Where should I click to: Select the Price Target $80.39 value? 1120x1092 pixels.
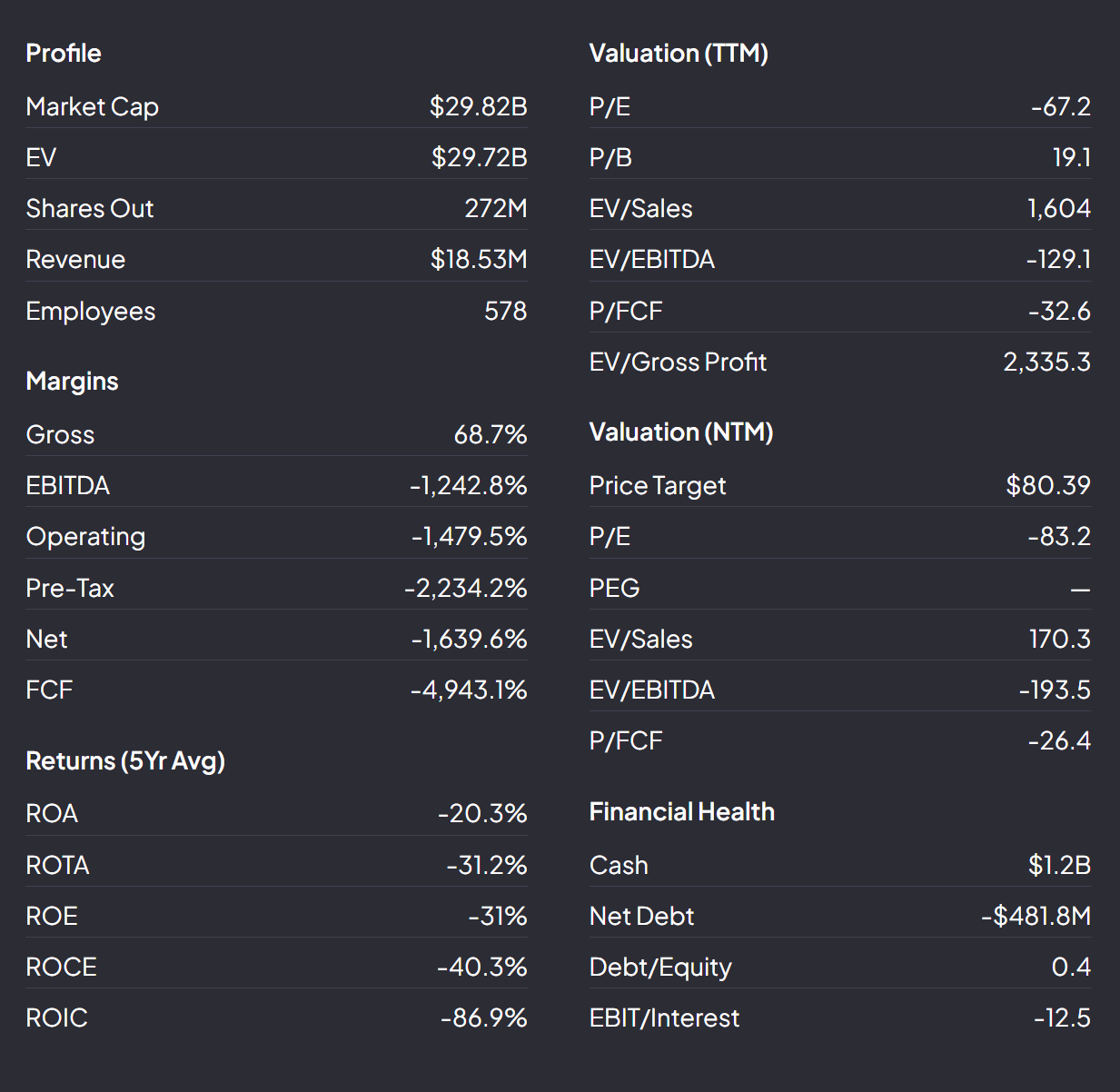1048,485
